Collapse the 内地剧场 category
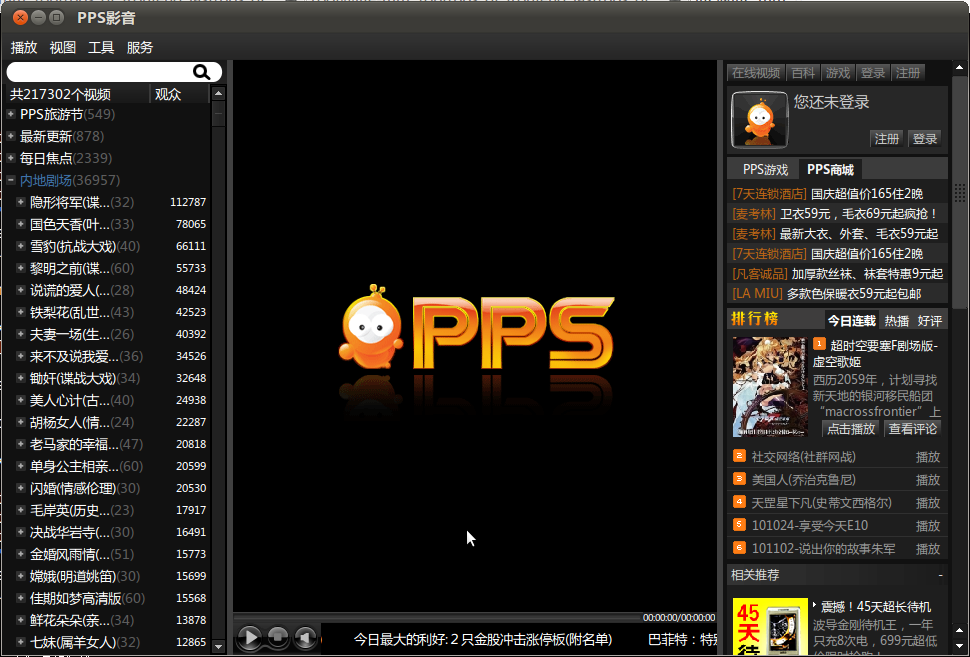This screenshot has height=657, width=970. coord(11,180)
